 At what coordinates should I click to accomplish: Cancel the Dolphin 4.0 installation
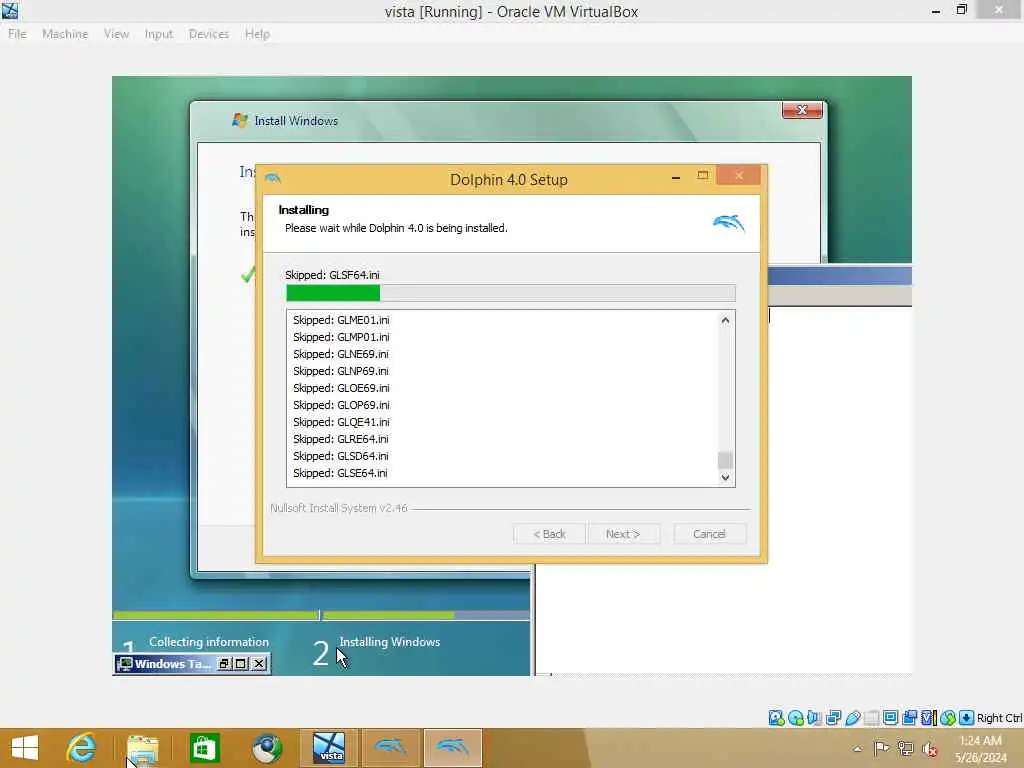(x=709, y=534)
